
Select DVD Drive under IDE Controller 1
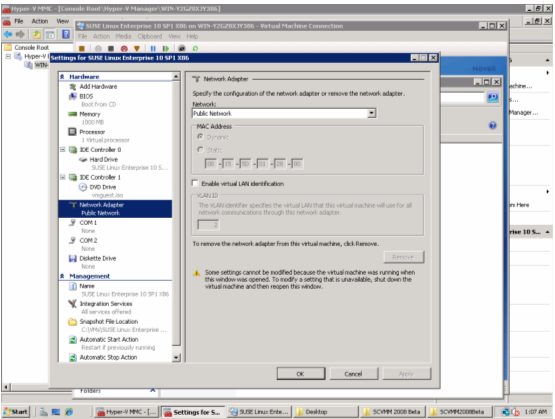(x=97, y=187)
